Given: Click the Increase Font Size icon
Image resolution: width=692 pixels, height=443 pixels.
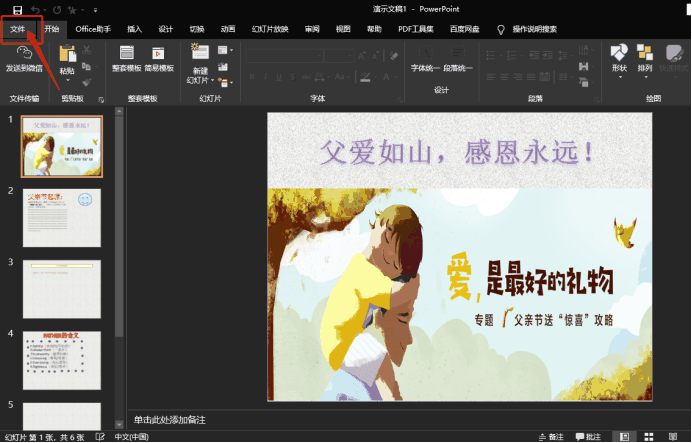Looking at the screenshot, I should coord(362,56).
